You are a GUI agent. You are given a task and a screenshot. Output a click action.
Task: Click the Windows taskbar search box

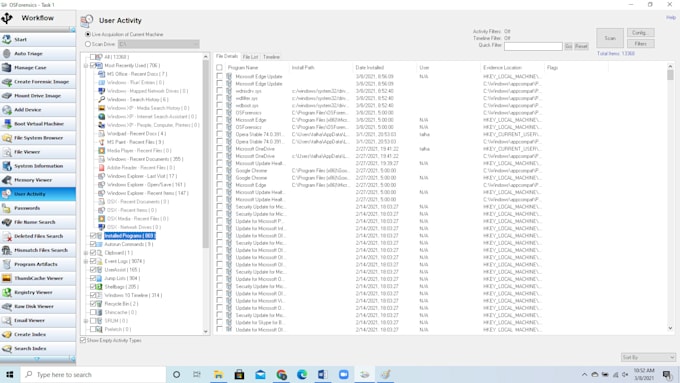[93, 374]
